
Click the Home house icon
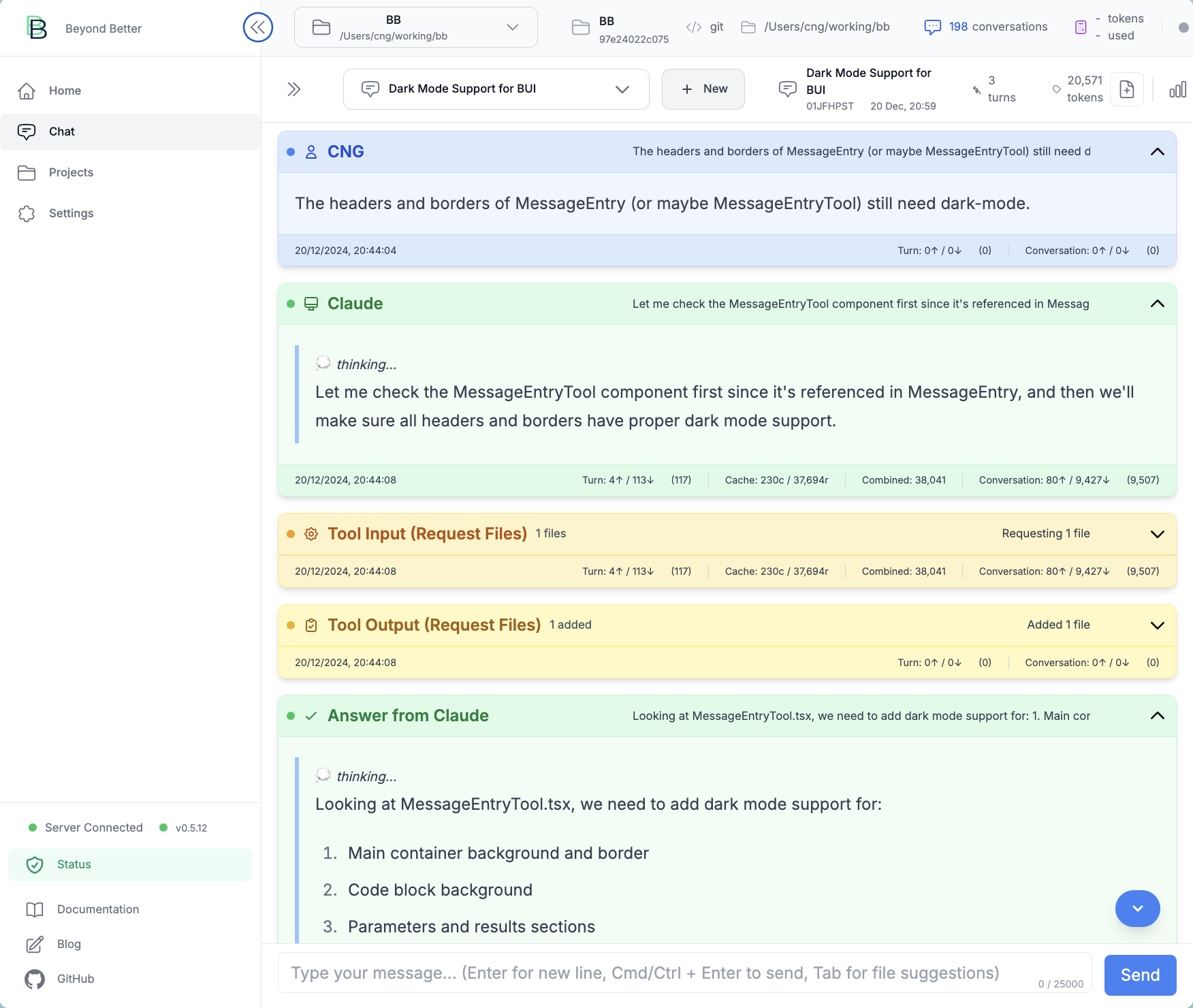tap(27, 91)
